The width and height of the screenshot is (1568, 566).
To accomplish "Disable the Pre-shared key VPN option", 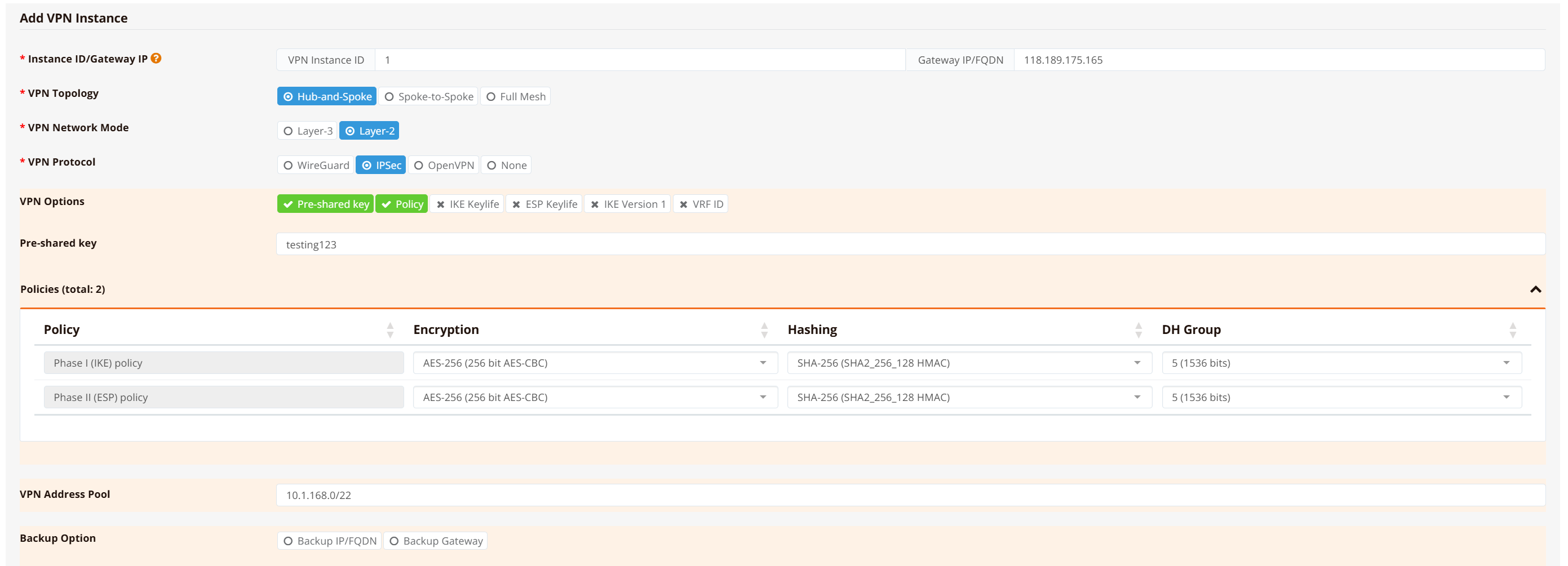I will pos(326,204).
